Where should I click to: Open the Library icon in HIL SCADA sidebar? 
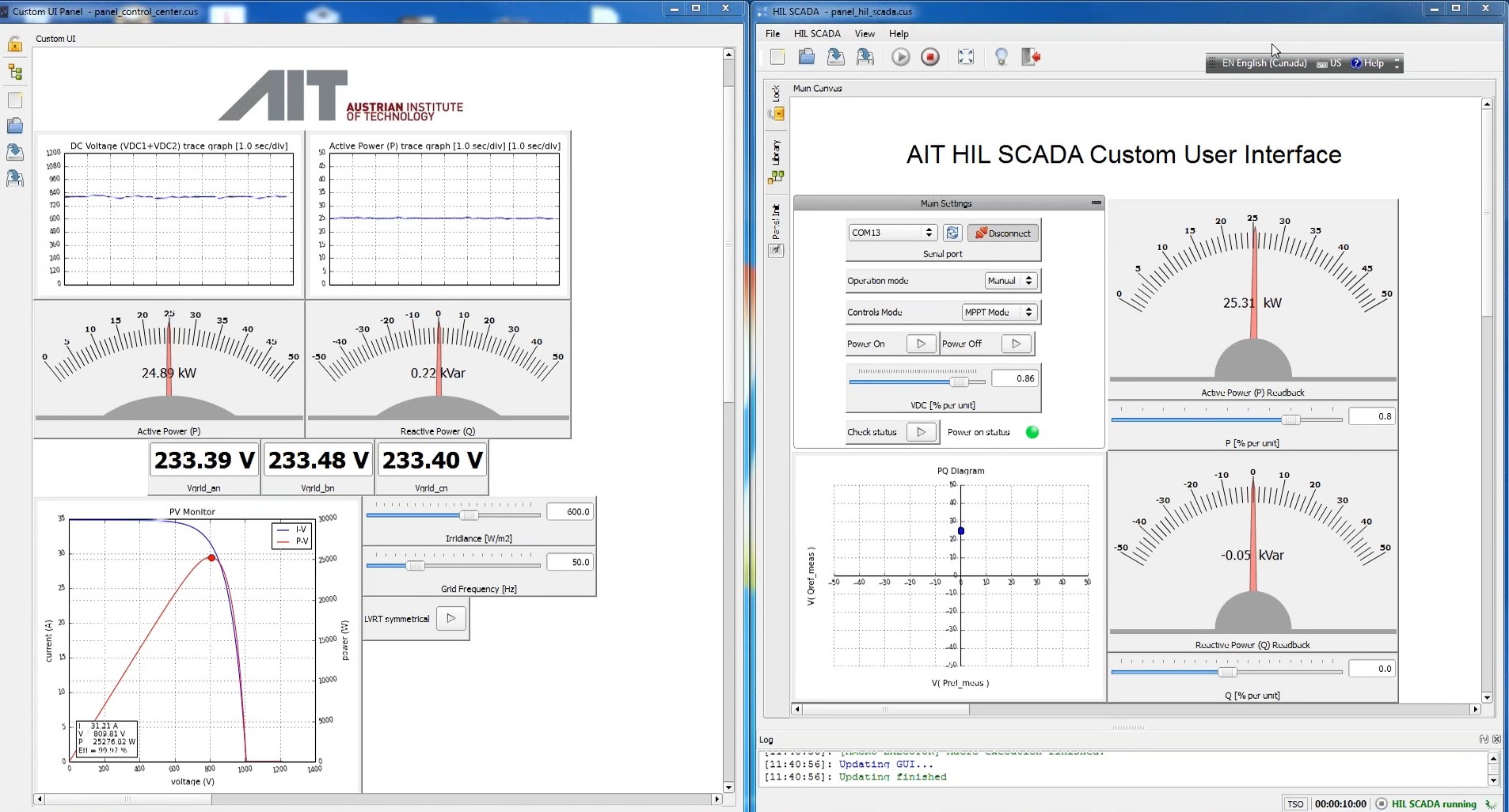click(x=777, y=176)
